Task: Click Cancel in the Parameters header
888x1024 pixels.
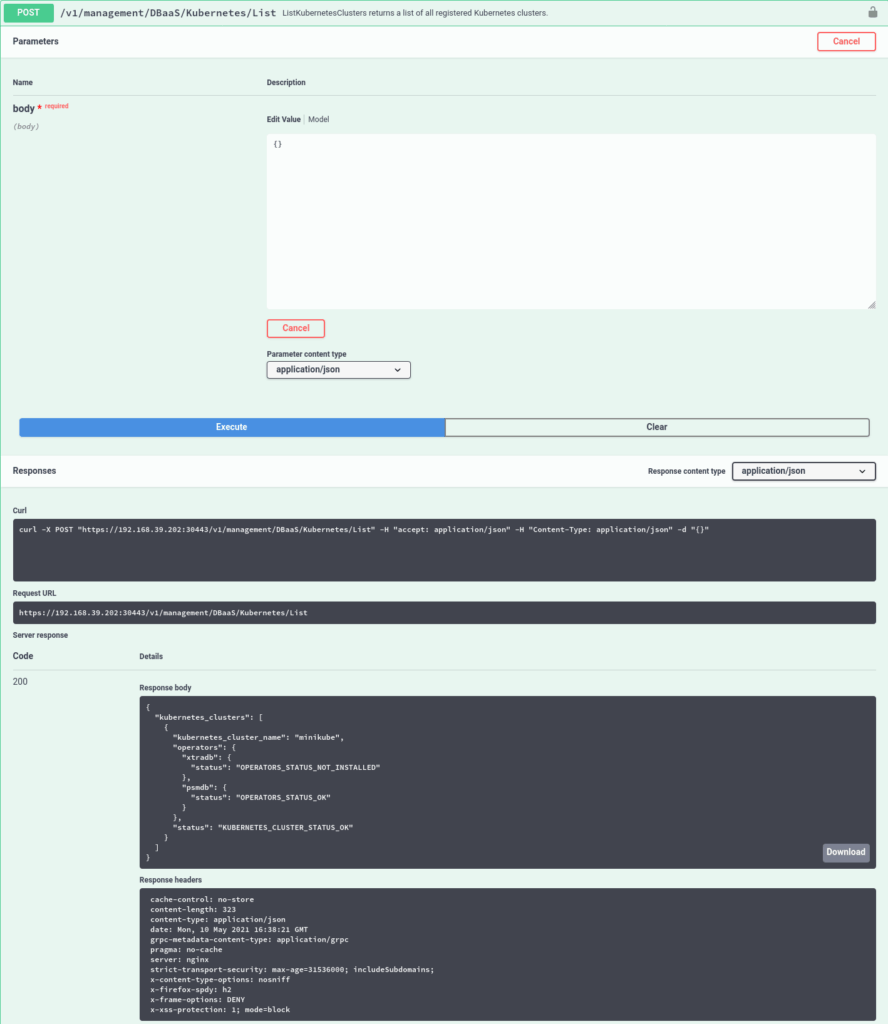Action: (846, 41)
